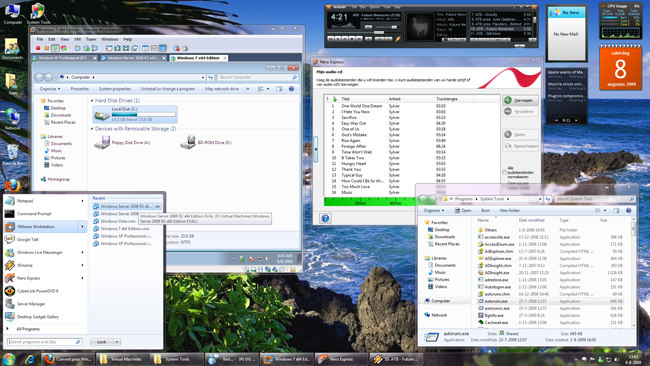Click the Toevoegen button in Nero Express
Image resolution: width=650 pixels, height=366 pixels.
click(521, 100)
